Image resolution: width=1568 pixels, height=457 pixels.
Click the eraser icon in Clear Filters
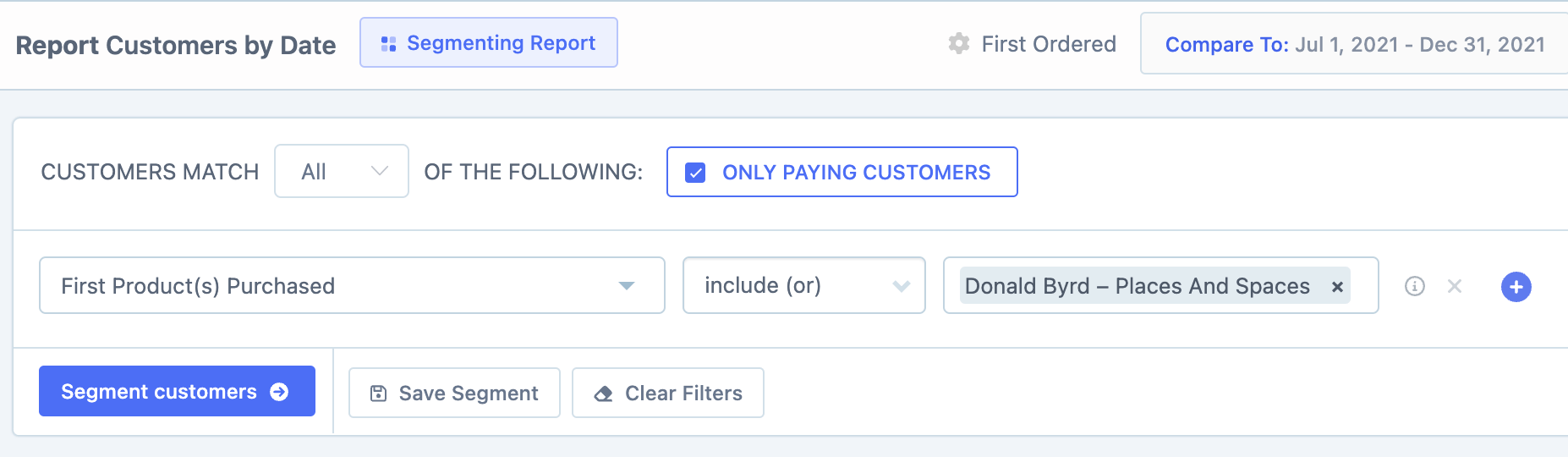(x=603, y=394)
